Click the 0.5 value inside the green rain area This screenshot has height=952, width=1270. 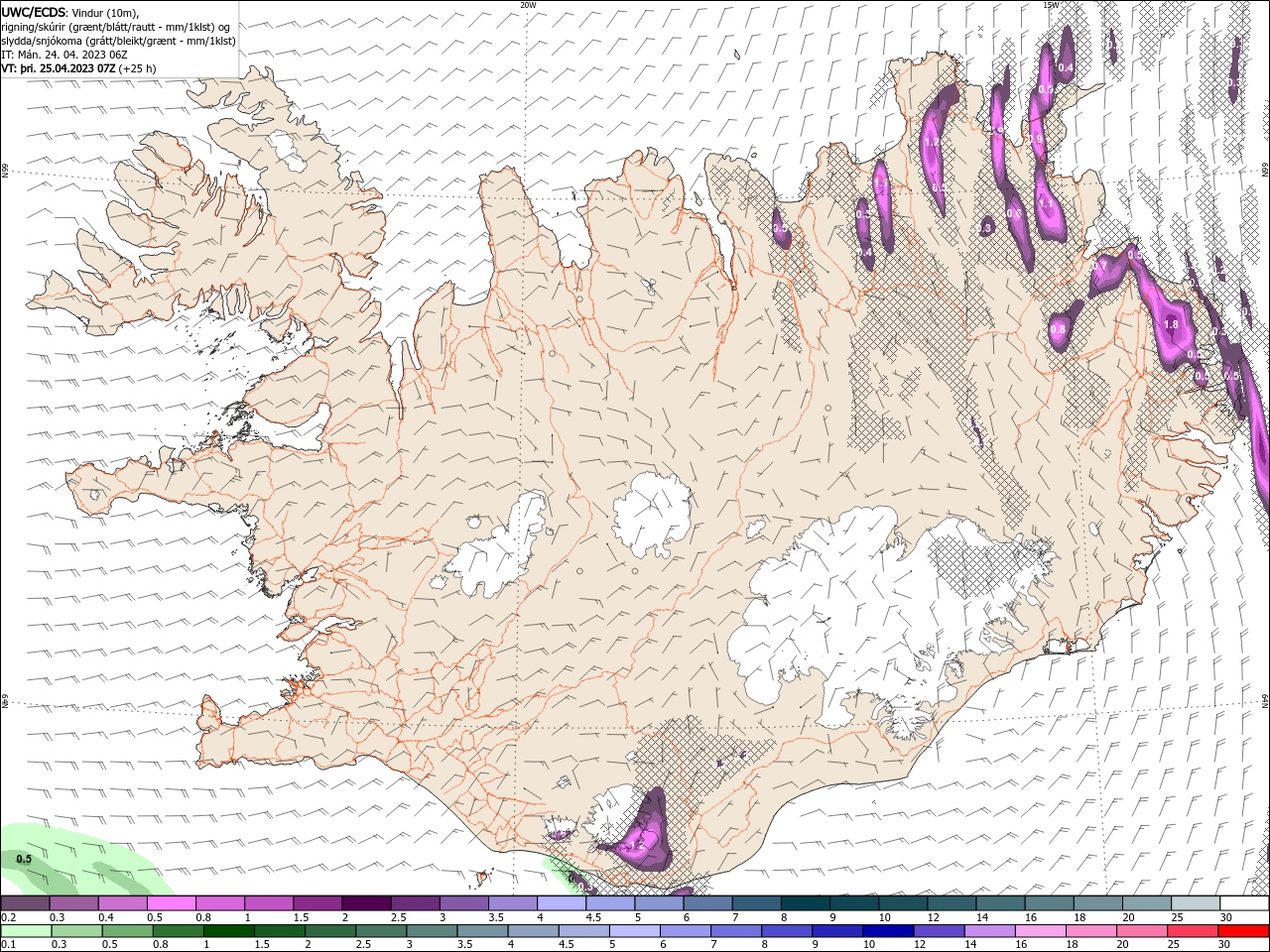pos(24,859)
